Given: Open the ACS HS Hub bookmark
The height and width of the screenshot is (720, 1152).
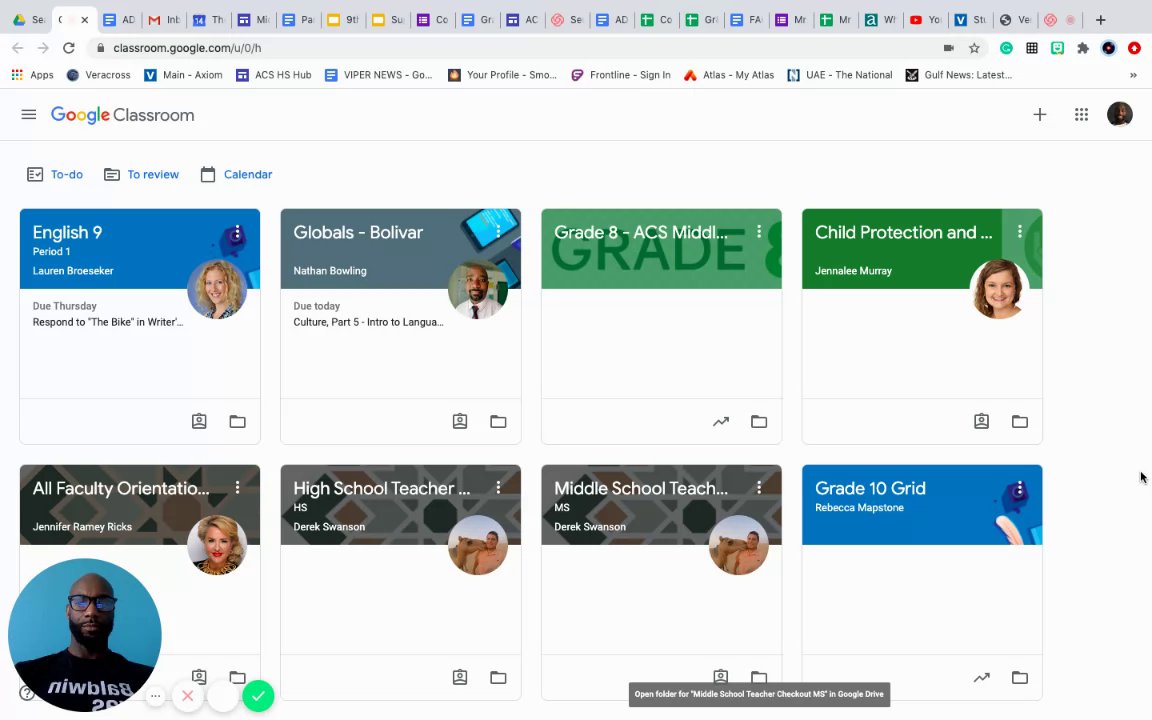Looking at the screenshot, I should (x=273, y=75).
